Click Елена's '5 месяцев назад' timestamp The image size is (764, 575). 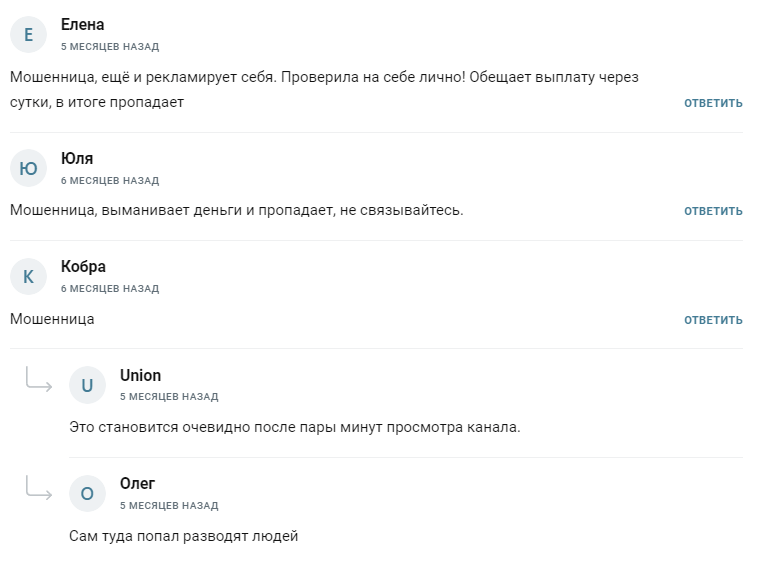[x=109, y=47]
